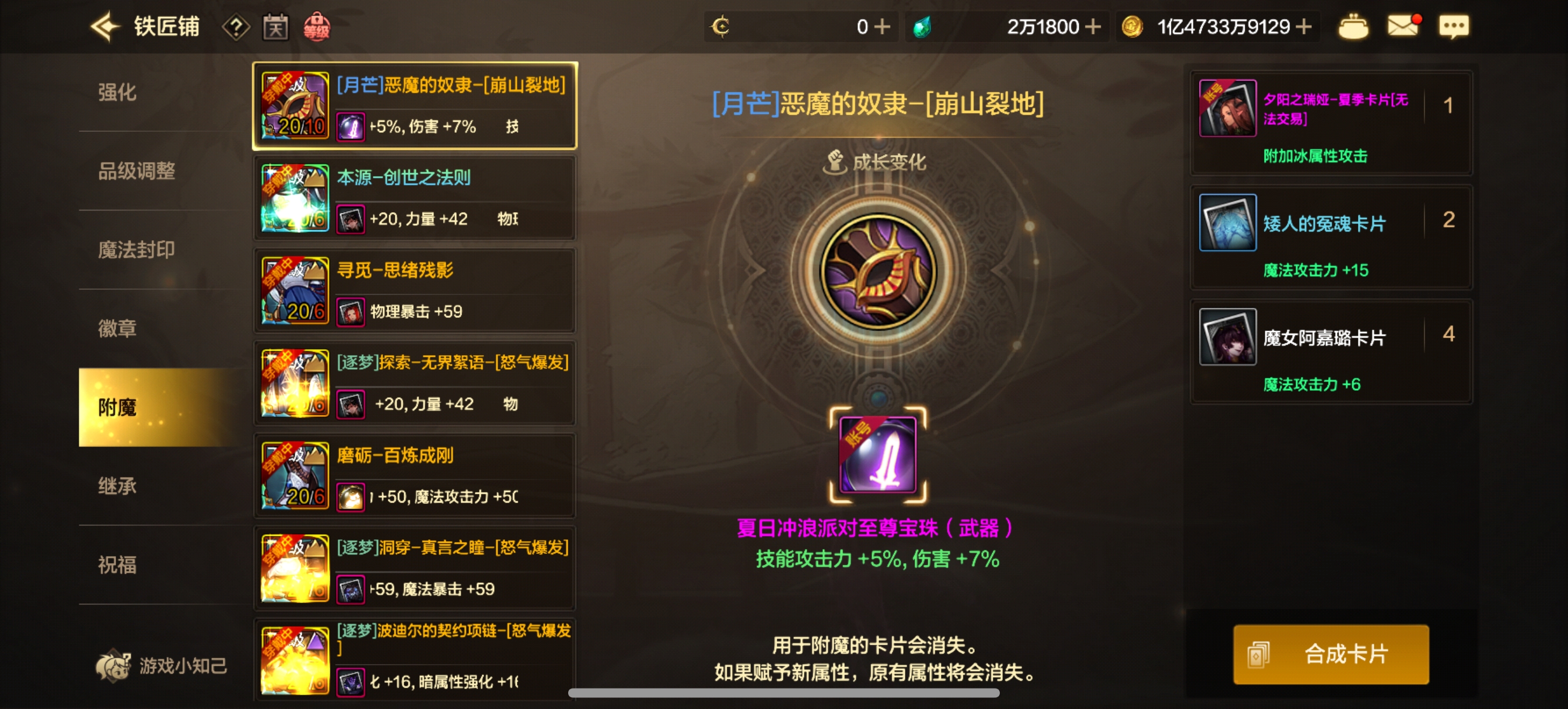Switch to the 品级调整 tab
This screenshot has height=709, width=1568.
(x=136, y=171)
